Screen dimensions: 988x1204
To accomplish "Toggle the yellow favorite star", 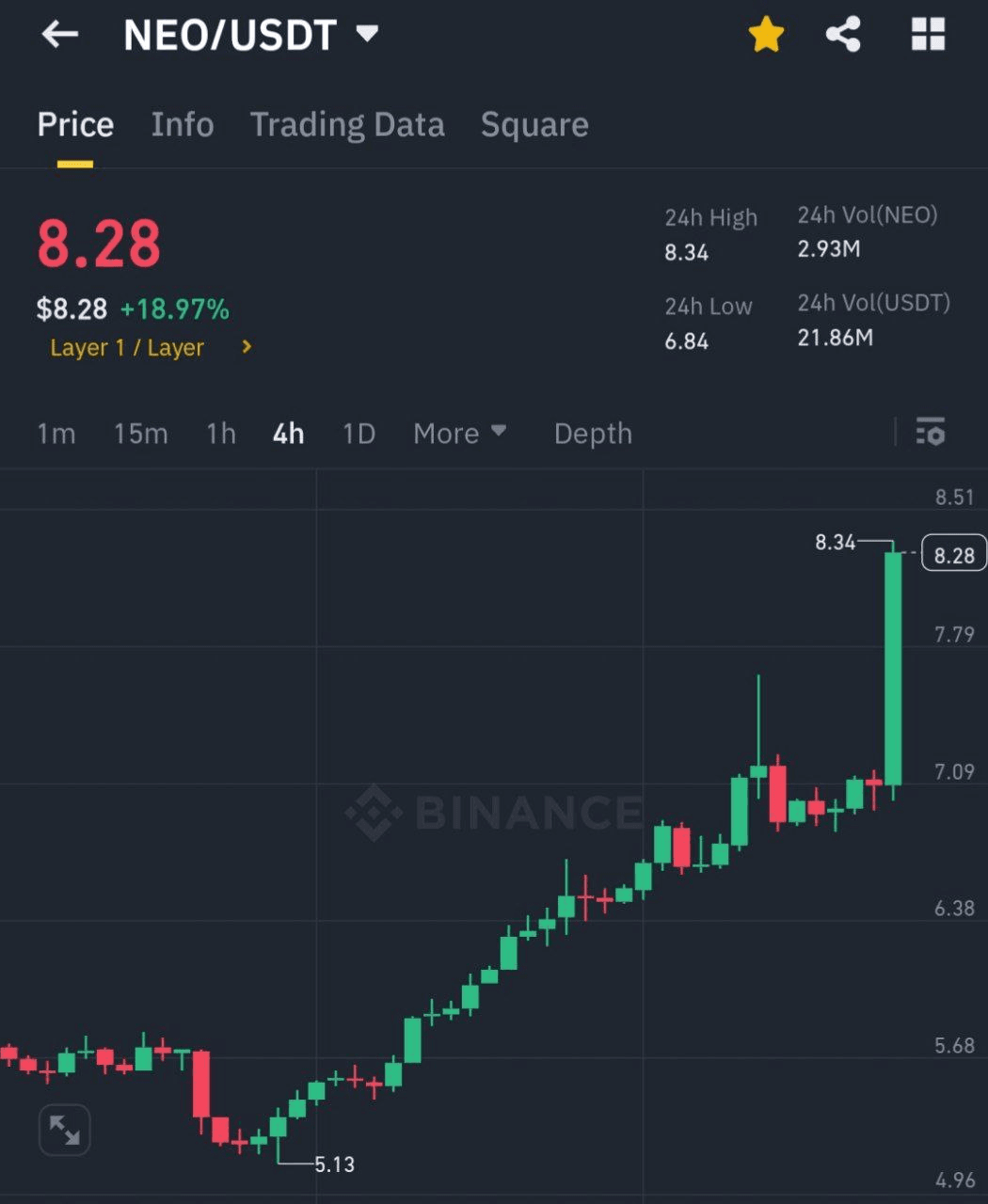I will 766,36.
